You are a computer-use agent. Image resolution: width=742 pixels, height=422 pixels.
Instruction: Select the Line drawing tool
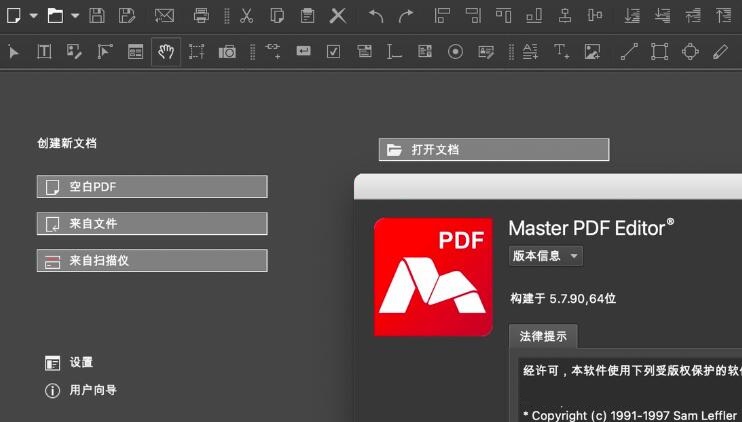[629, 51]
